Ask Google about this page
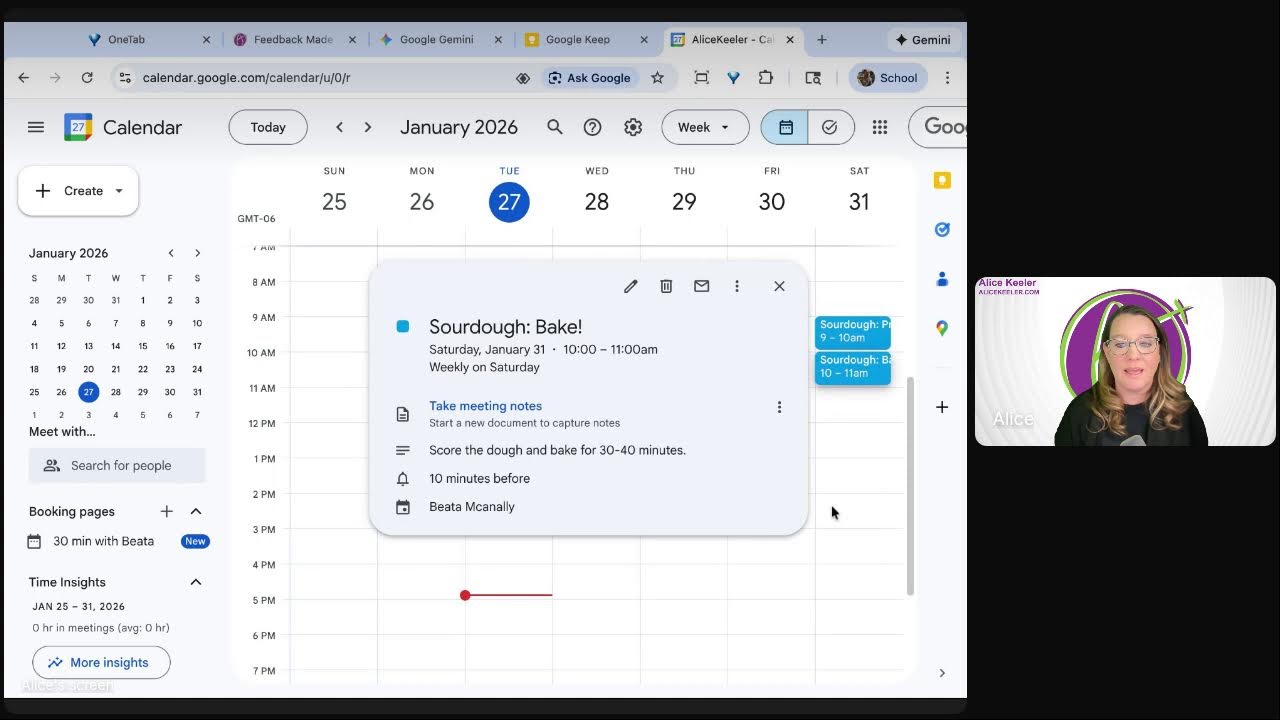 click(590, 78)
